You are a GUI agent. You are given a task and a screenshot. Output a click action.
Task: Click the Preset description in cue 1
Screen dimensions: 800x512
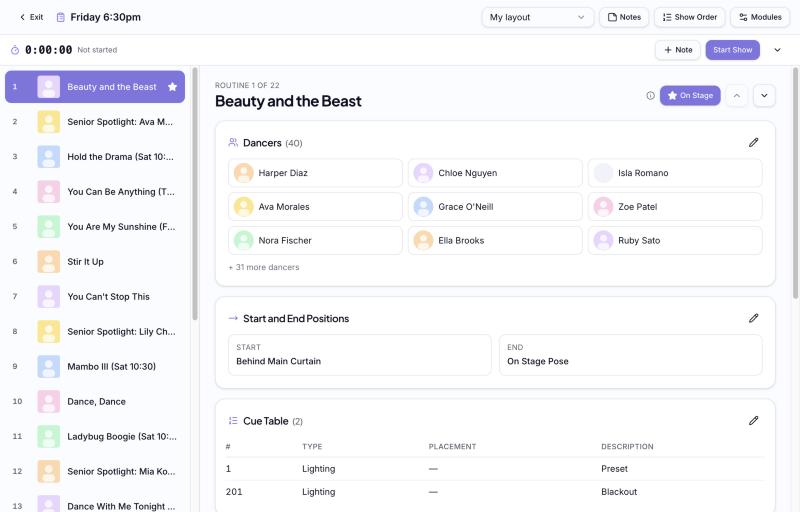[x=614, y=469]
